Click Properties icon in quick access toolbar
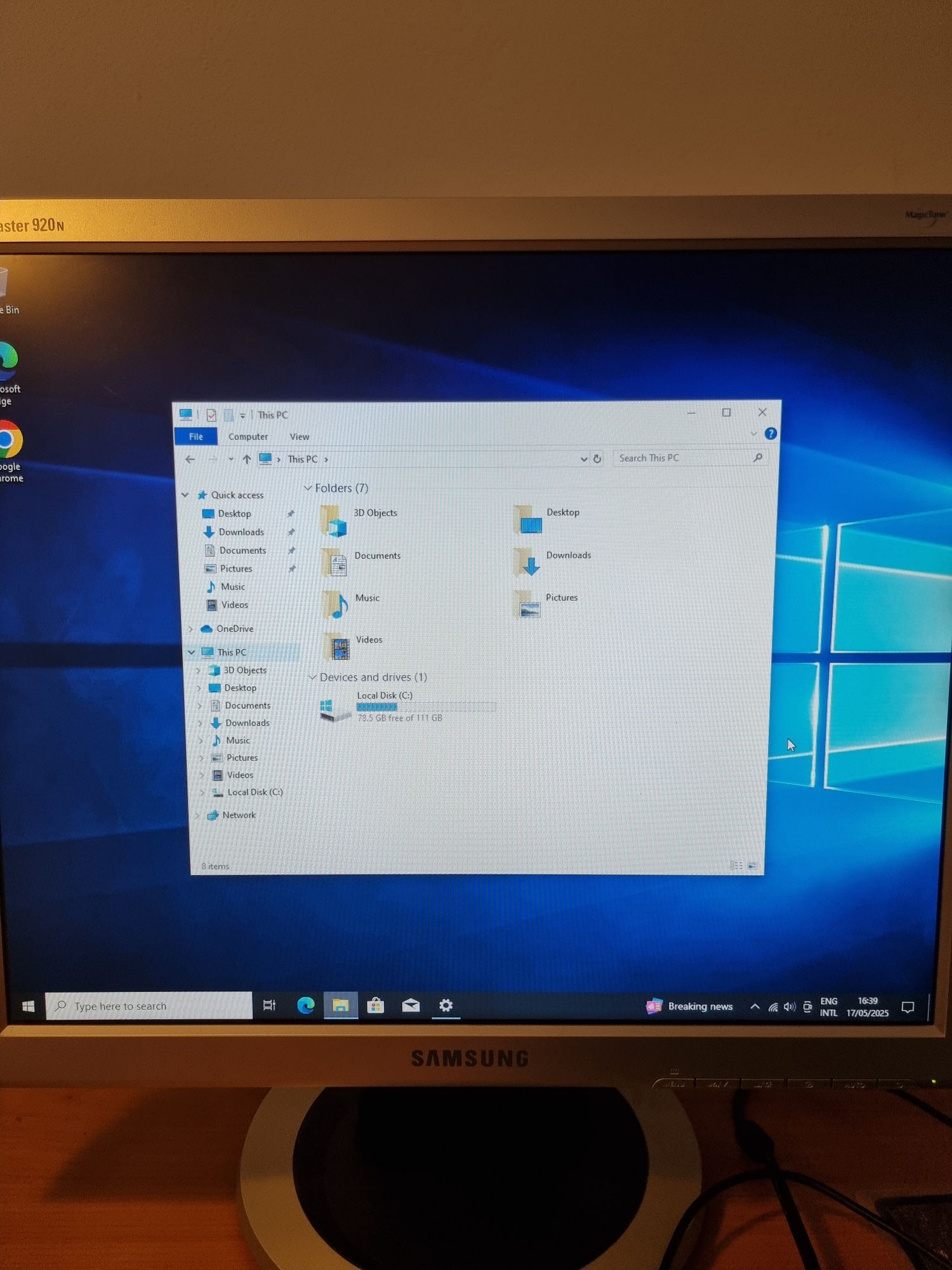 [211, 415]
